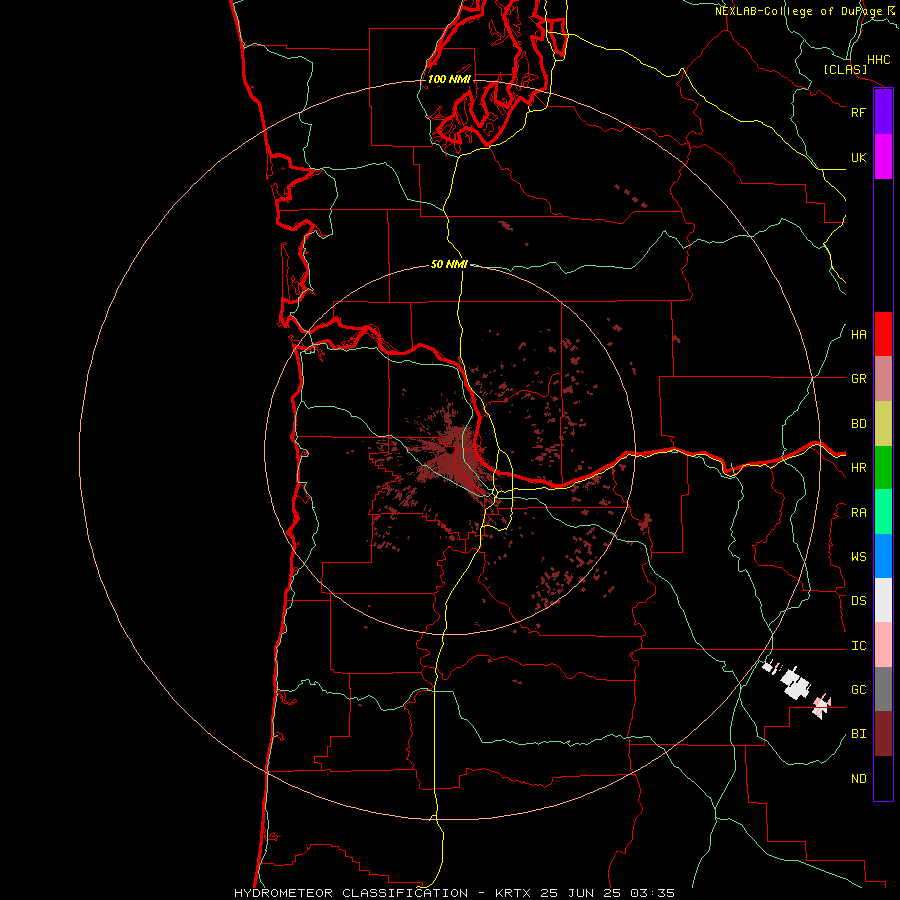Screen dimensions: 900x900
Task: Click the GC legend label
Action: pos(858,690)
